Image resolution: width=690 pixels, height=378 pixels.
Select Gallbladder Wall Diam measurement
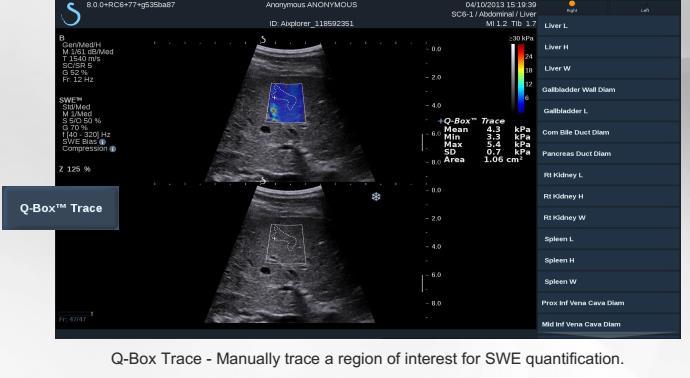[x=609, y=90]
